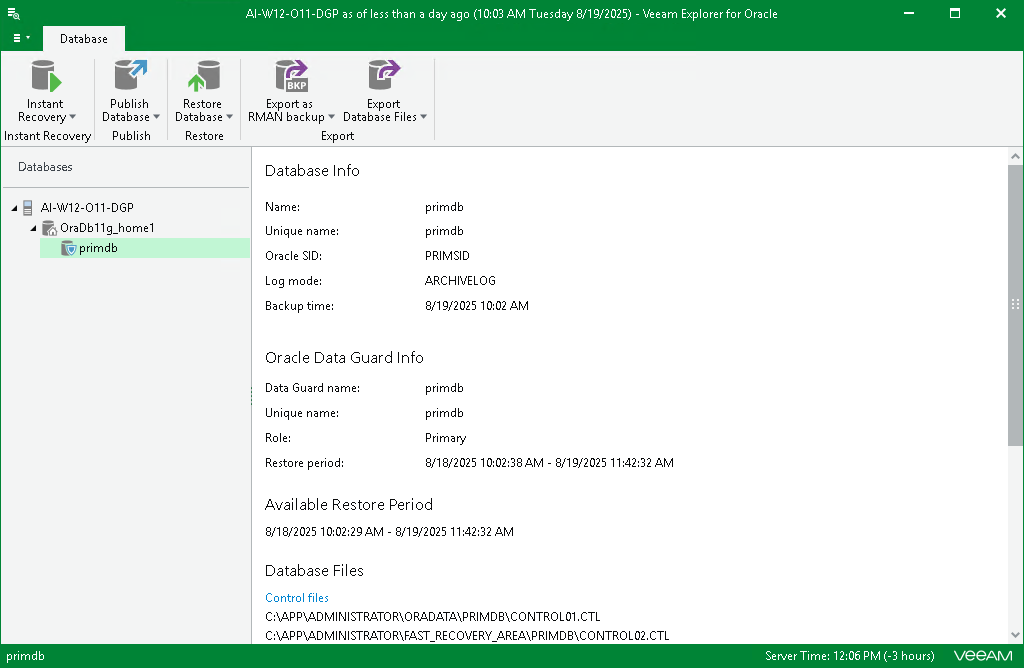Click the Export as RMAN backup icon
This screenshot has height=668, width=1024.
tap(291, 76)
